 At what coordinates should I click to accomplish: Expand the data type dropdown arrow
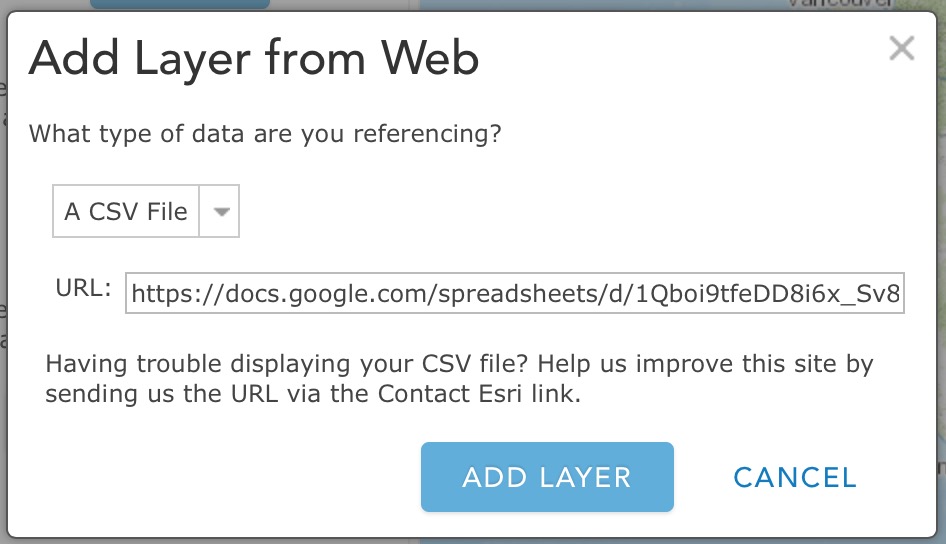point(221,211)
